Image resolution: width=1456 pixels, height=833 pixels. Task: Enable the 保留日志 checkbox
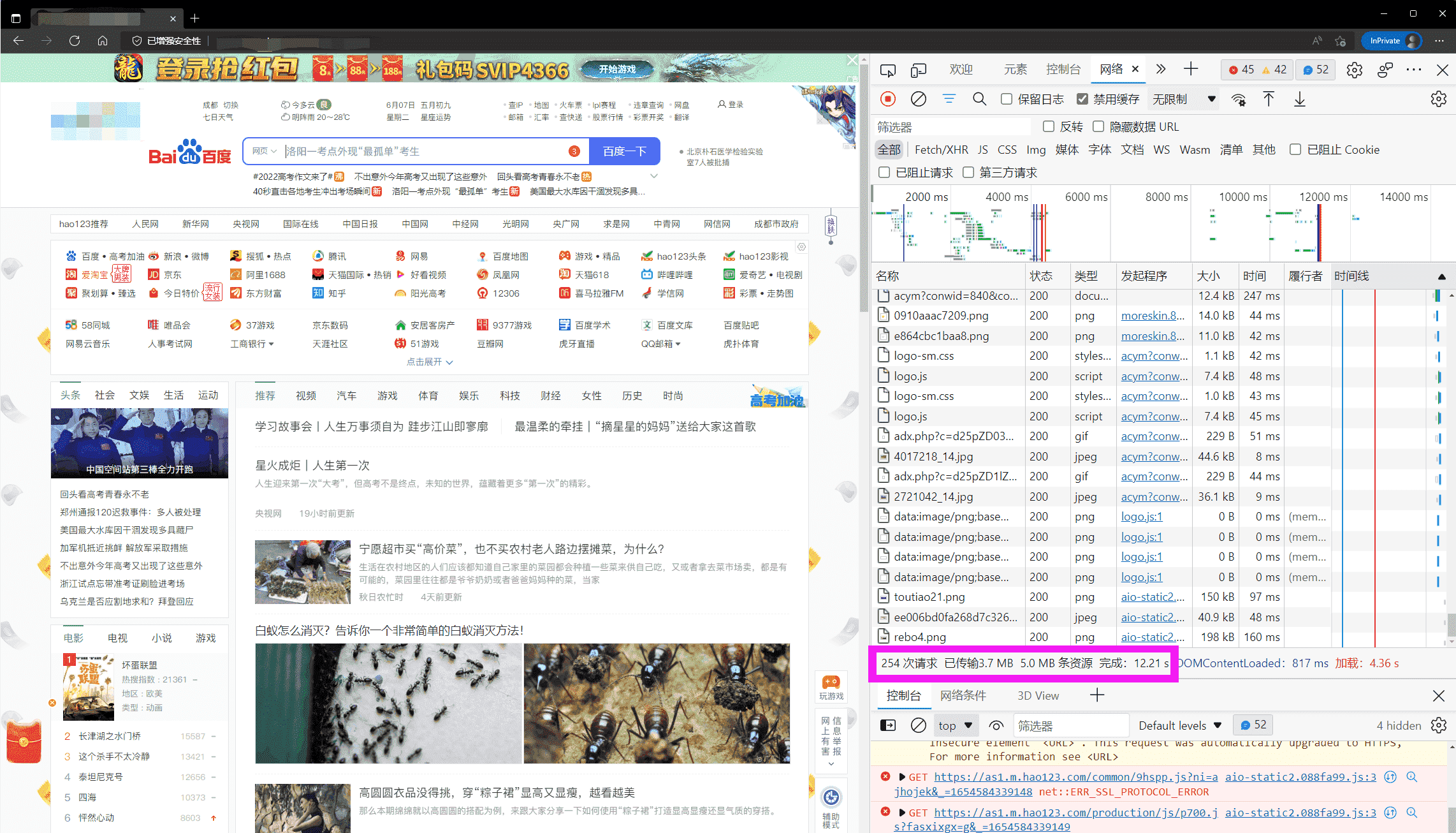1006,99
